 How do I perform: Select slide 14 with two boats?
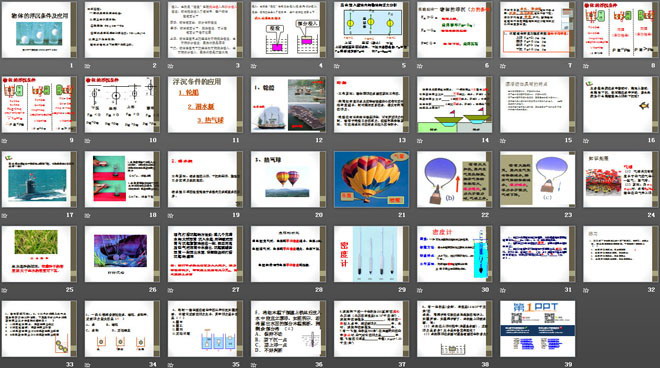[x=455, y=104]
